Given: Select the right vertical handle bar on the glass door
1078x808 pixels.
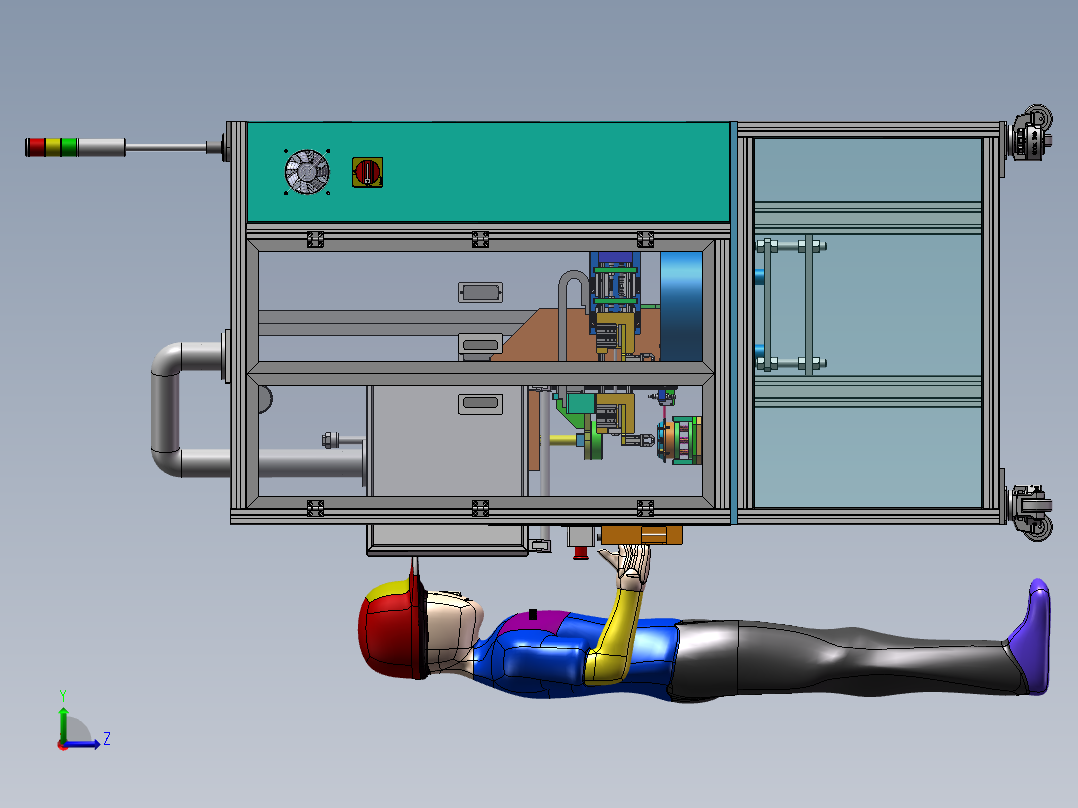Looking at the screenshot, I should pyautogui.click(x=809, y=304).
